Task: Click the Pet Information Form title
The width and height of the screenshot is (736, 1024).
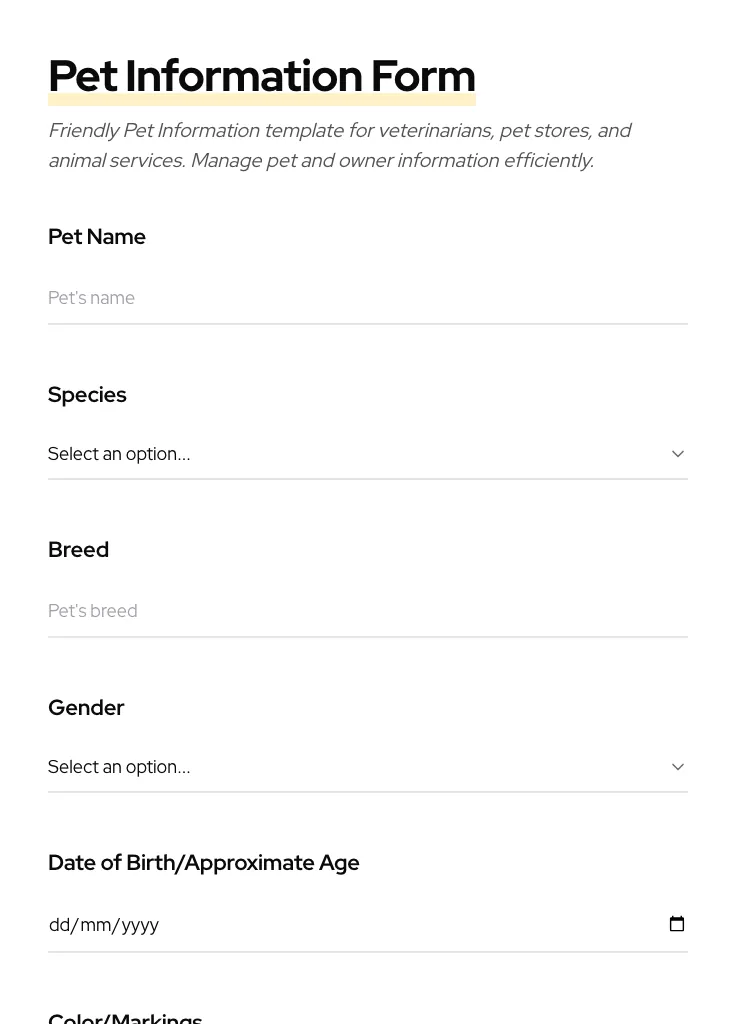Action: (x=261, y=75)
